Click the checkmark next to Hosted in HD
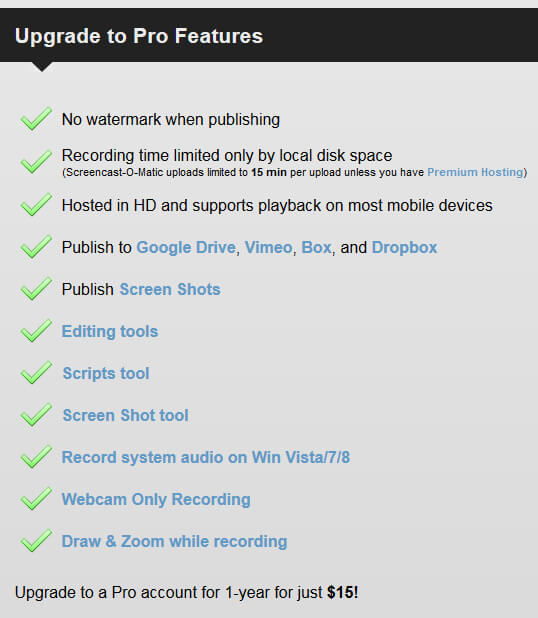 36,204
